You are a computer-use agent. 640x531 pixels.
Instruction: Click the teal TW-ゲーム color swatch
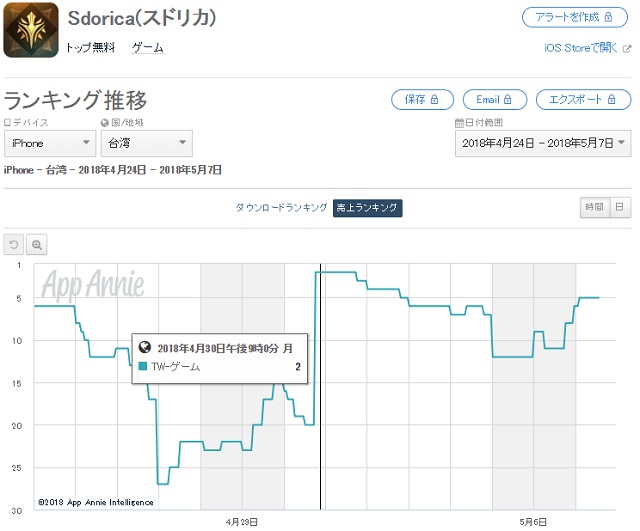pos(143,367)
